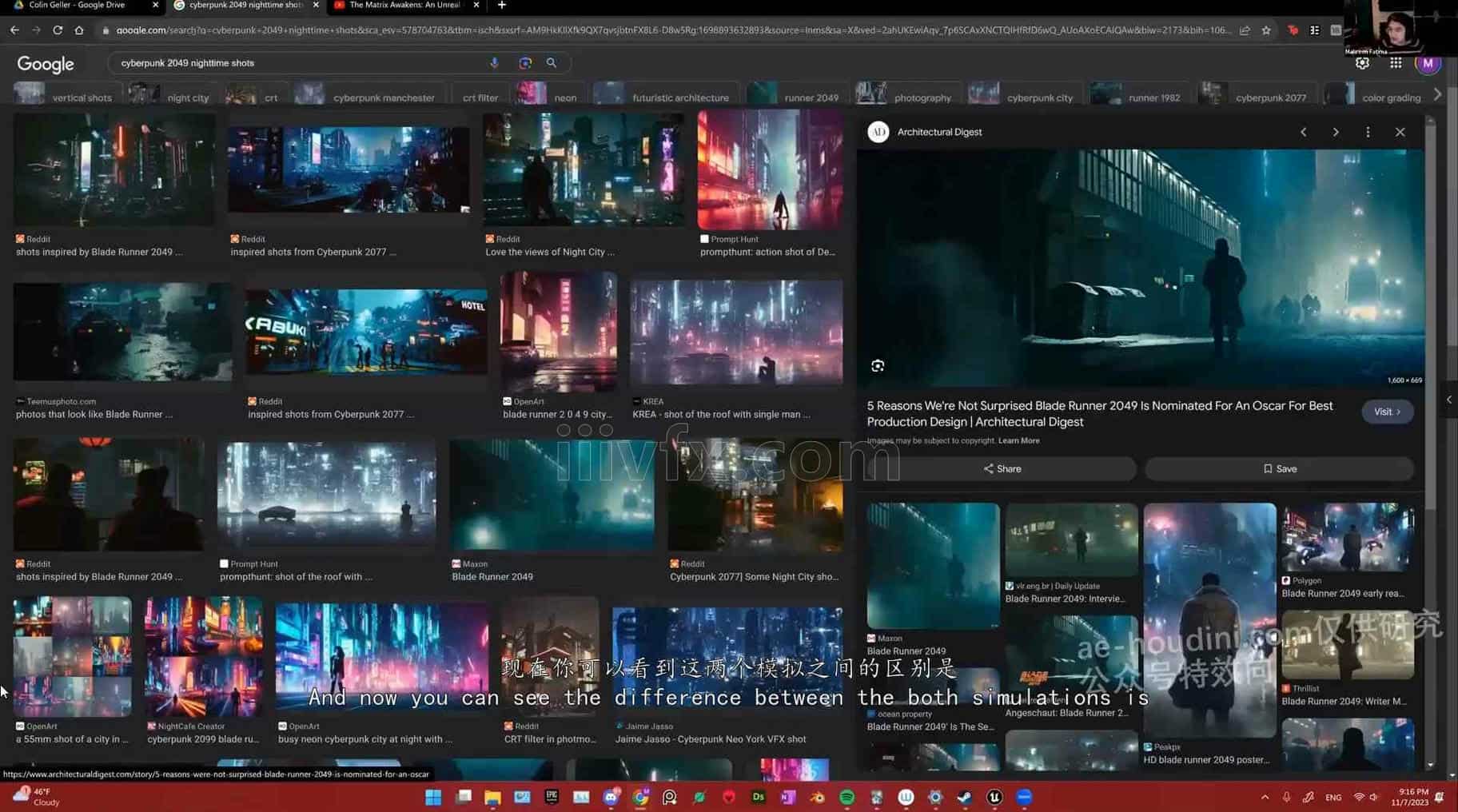Click the browser address bar URL
The width and height of the screenshot is (1458, 812).
tap(671, 30)
